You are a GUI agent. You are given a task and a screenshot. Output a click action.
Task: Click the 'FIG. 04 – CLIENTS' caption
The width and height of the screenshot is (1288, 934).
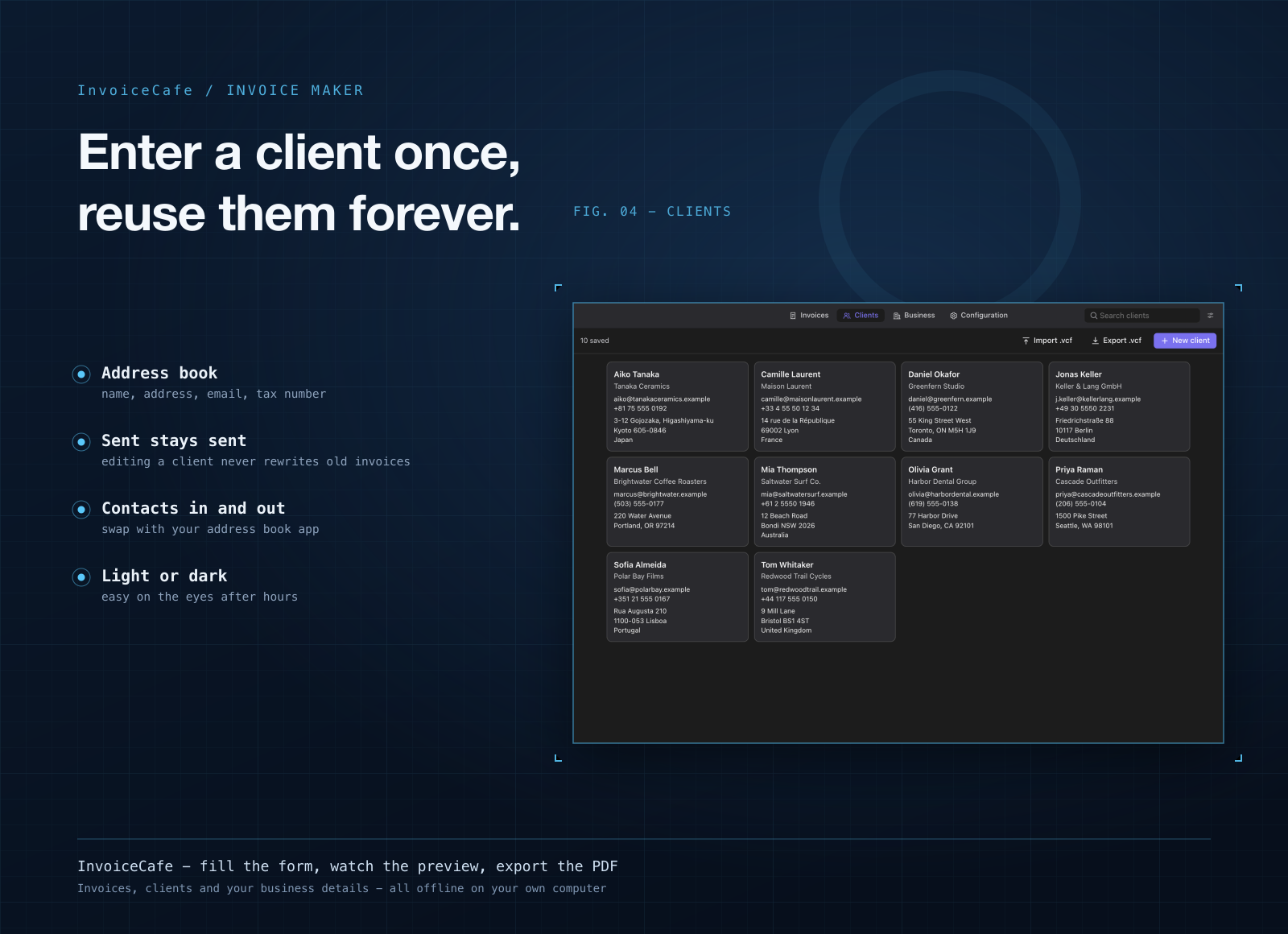pyautogui.click(x=652, y=211)
